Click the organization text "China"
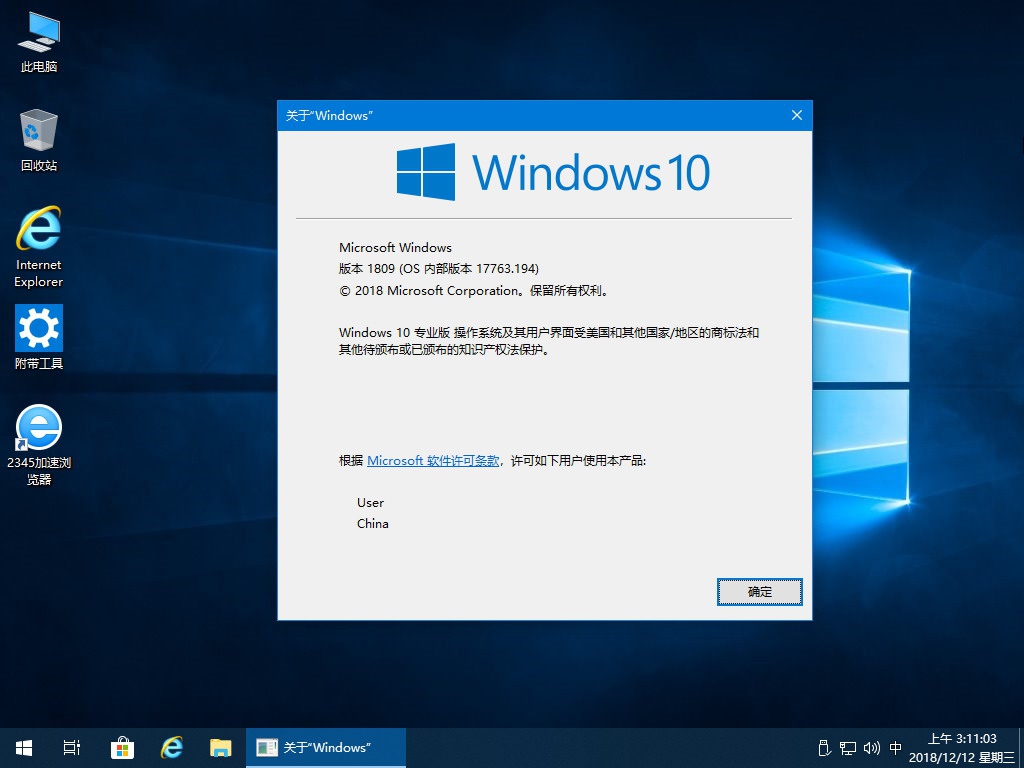Viewport: 1024px width, 768px height. 373,523
